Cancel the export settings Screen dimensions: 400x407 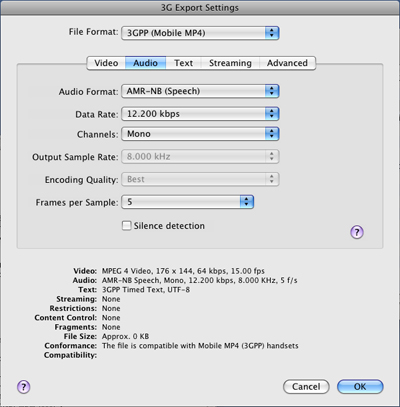click(x=306, y=387)
